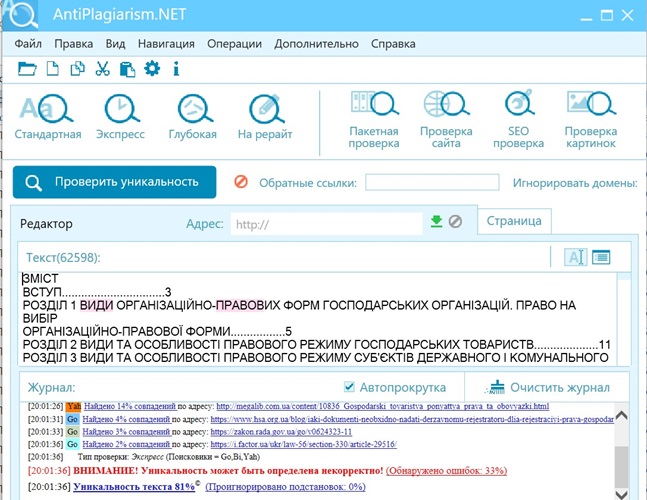Viewport: 647px width, 500px height.
Task: Cancel address loading with gray stop icon
Action: tap(455, 222)
